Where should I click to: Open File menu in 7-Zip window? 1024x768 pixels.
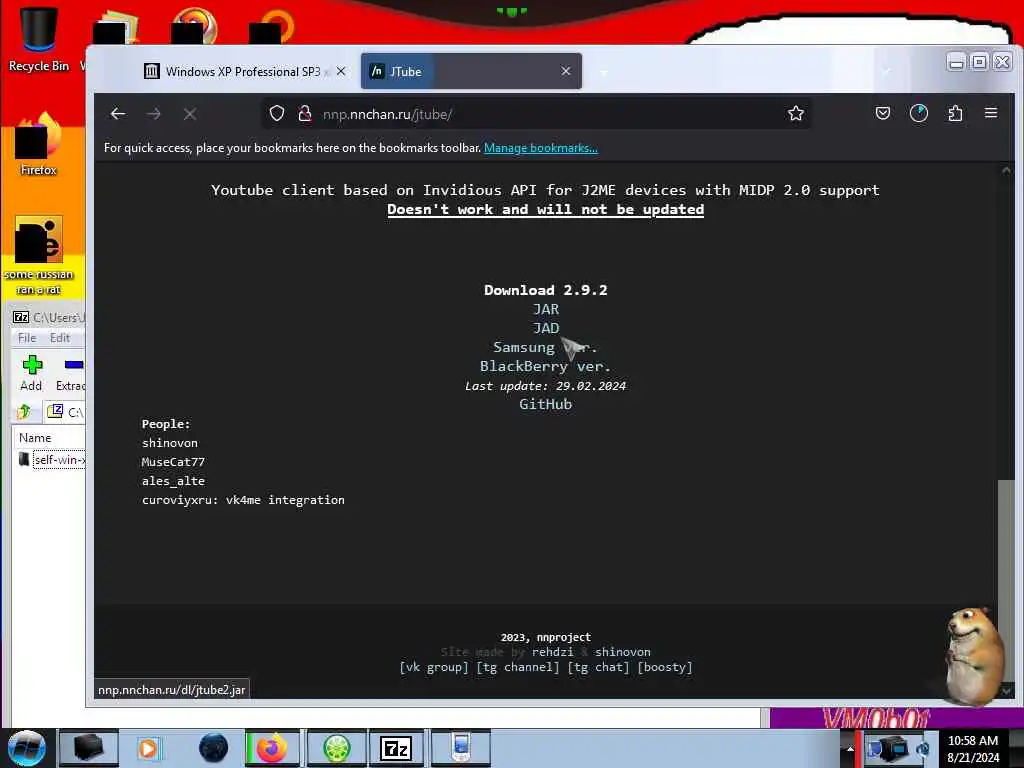(27, 338)
